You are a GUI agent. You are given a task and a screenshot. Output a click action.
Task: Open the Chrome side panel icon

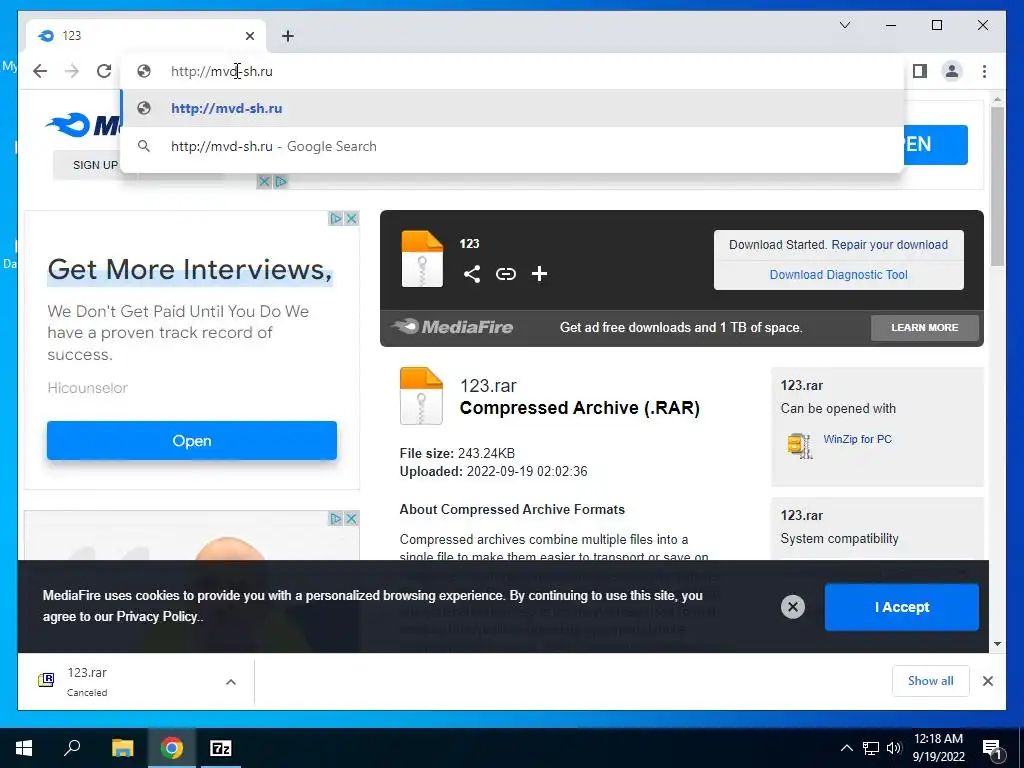tap(920, 71)
